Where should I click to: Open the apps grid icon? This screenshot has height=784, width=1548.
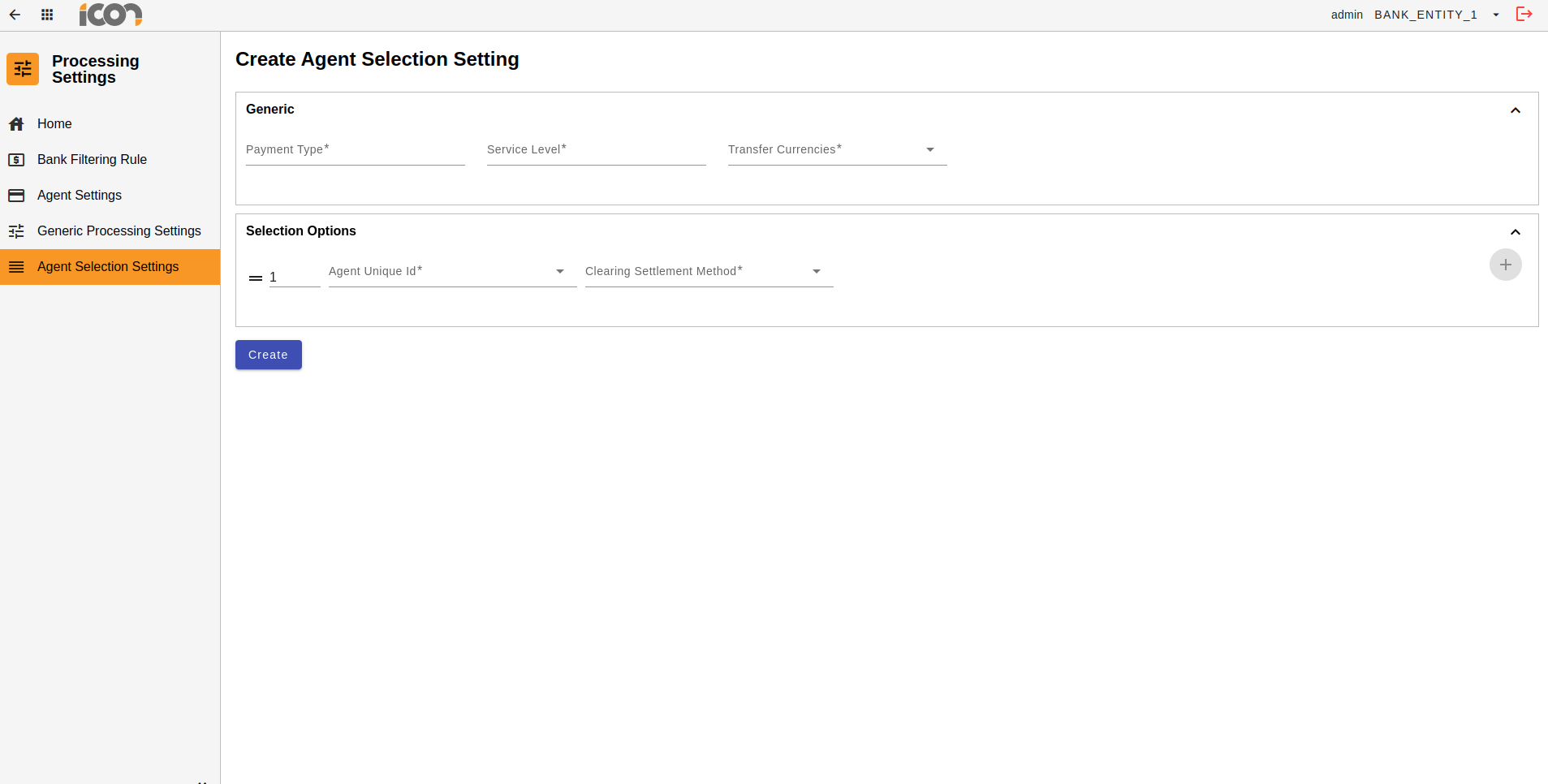click(x=47, y=14)
